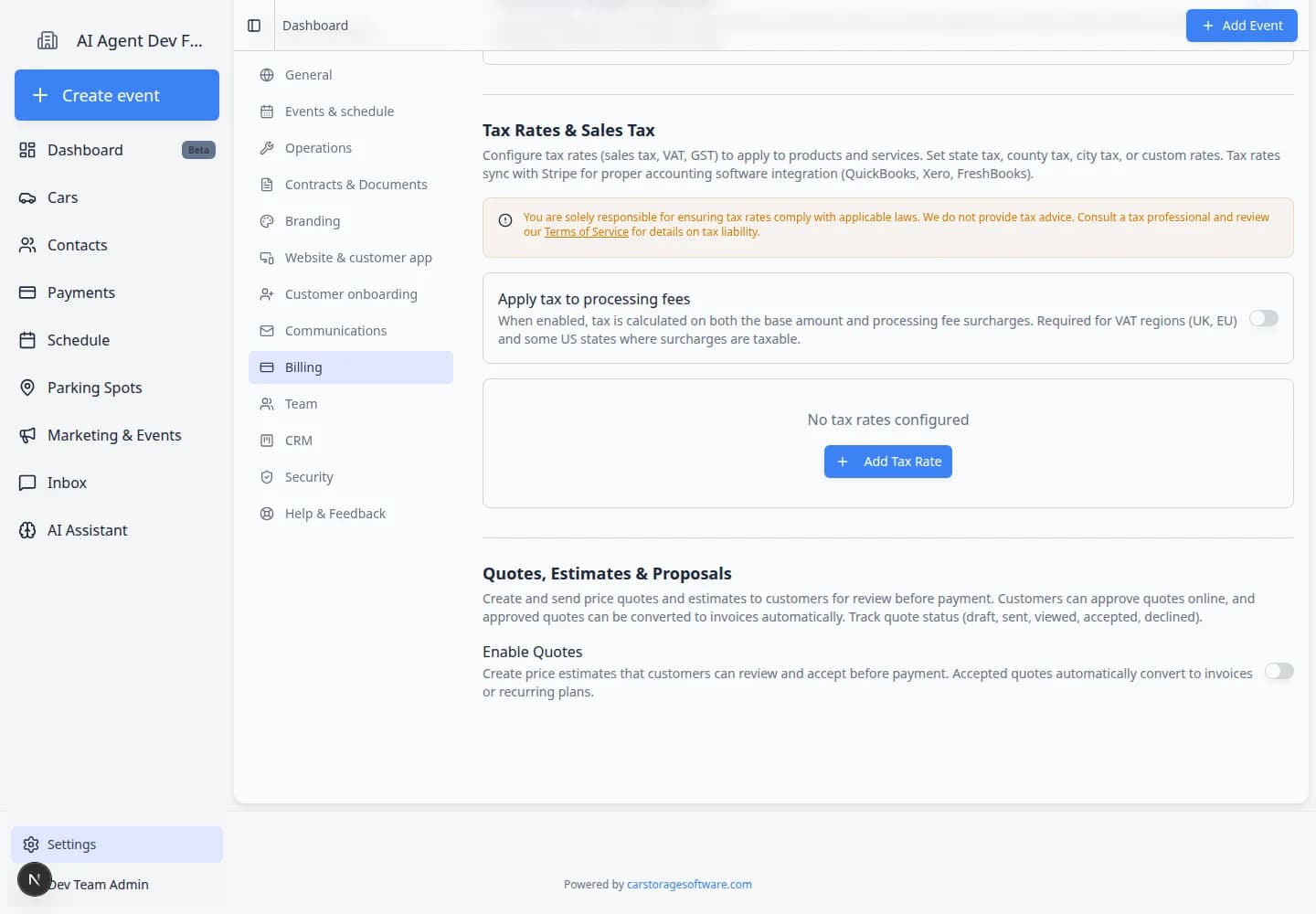Click the Billing card icon
The width and height of the screenshot is (1316, 914).
tap(267, 367)
